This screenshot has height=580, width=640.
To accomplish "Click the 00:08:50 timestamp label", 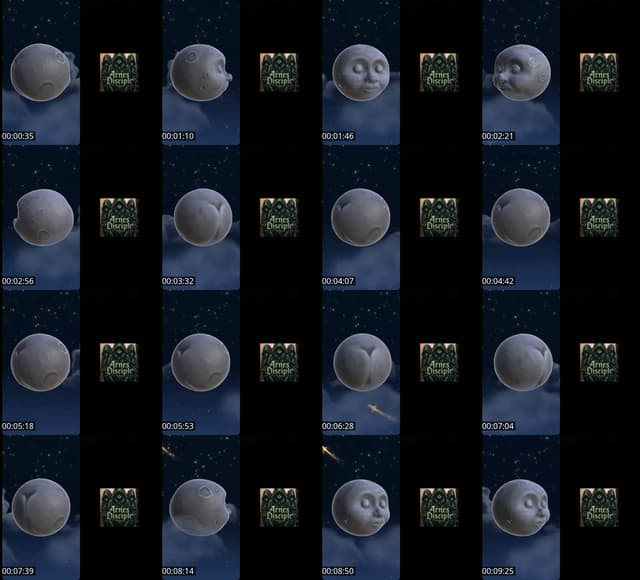I will (x=338, y=571).
